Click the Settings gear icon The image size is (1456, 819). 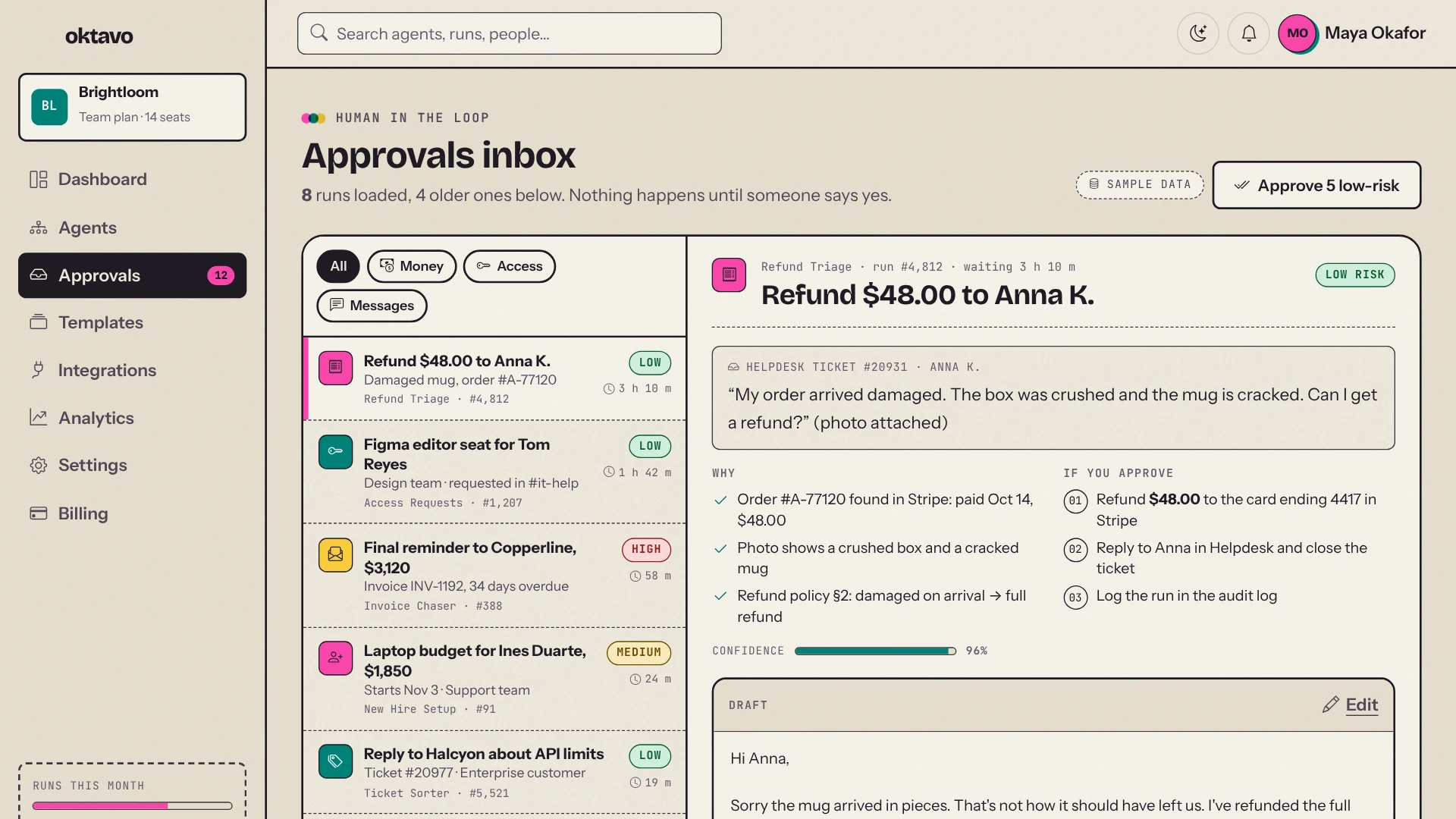(39, 465)
